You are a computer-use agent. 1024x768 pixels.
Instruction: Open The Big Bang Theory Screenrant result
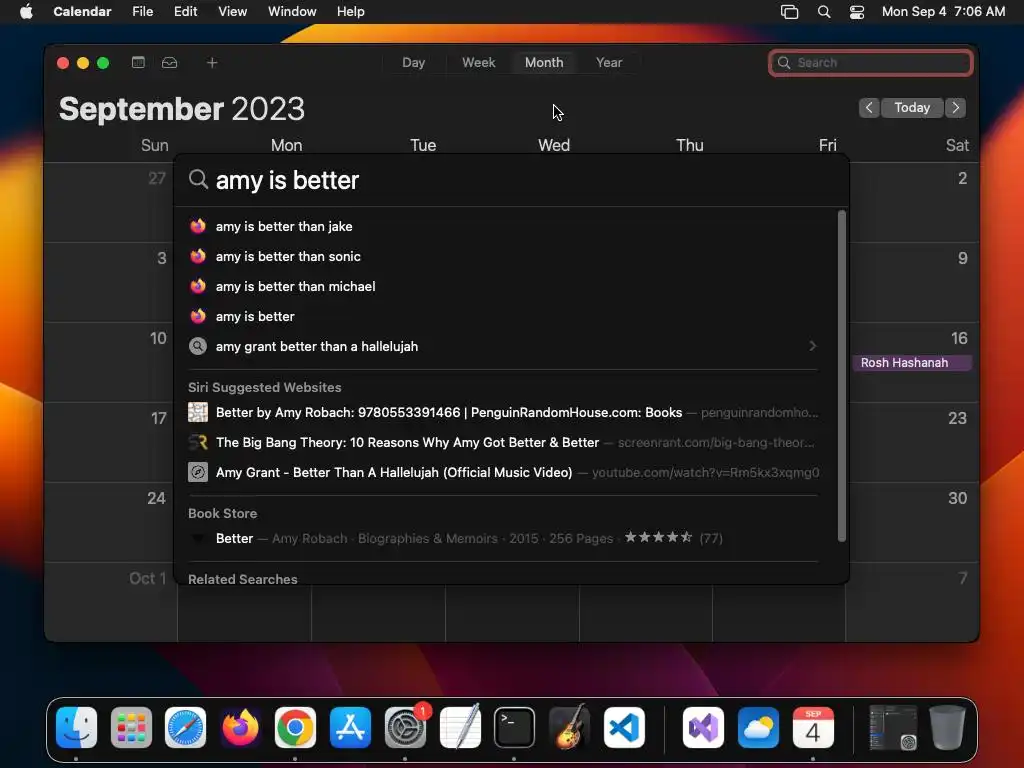tap(503, 443)
